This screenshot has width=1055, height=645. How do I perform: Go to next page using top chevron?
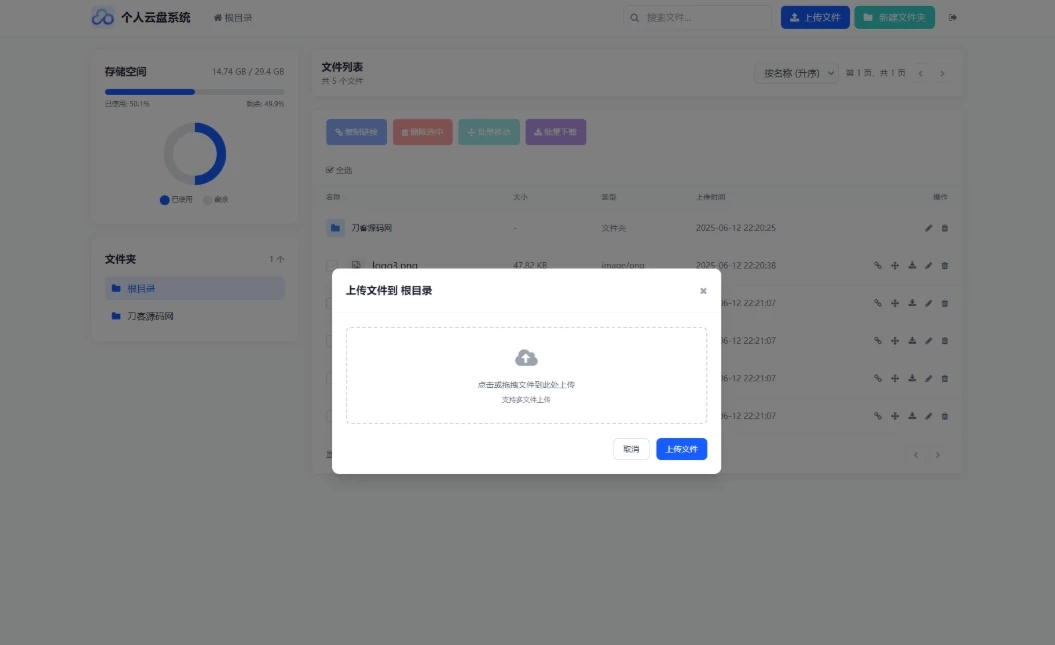(942, 73)
